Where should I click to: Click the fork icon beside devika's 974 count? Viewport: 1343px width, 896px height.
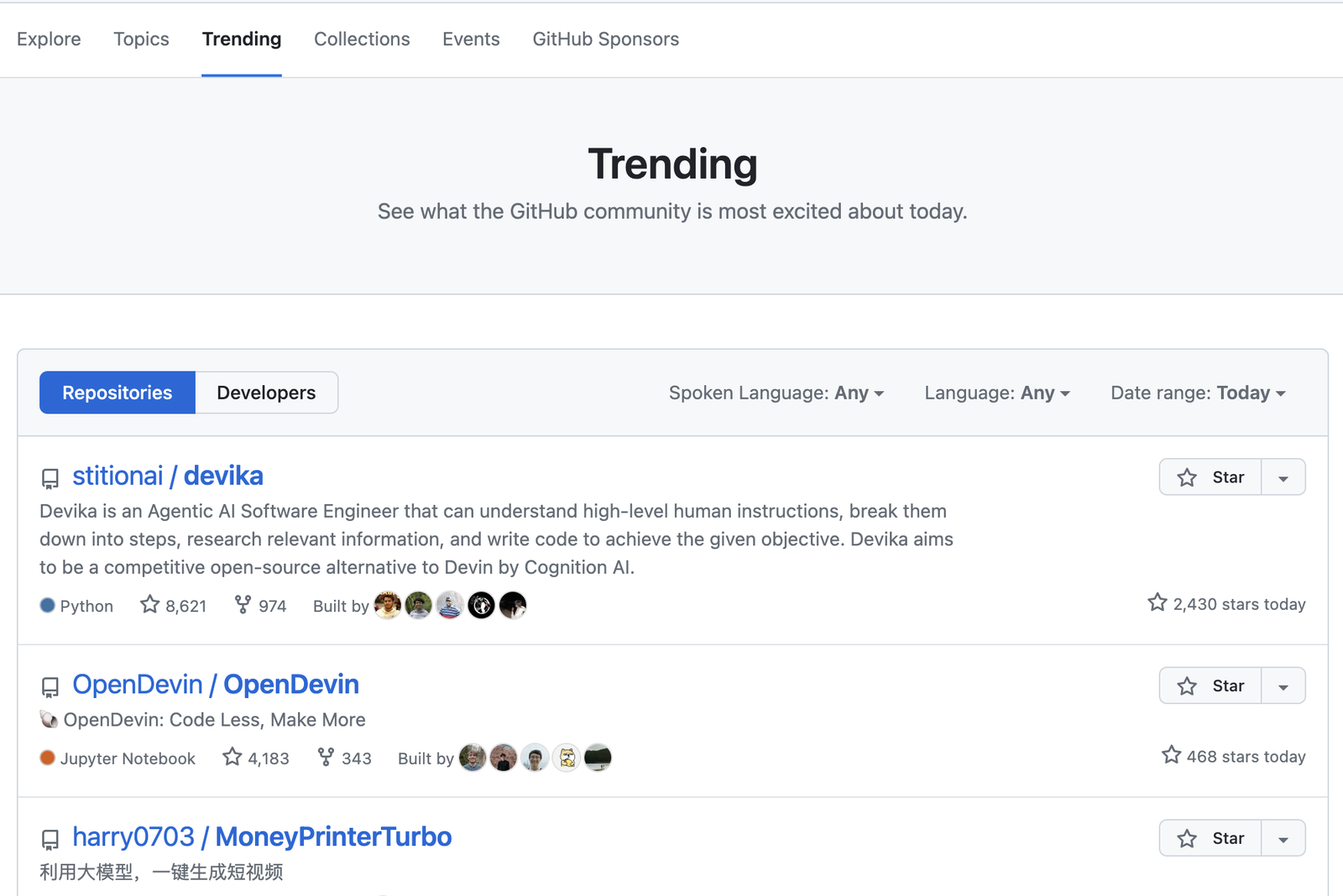[x=243, y=605]
